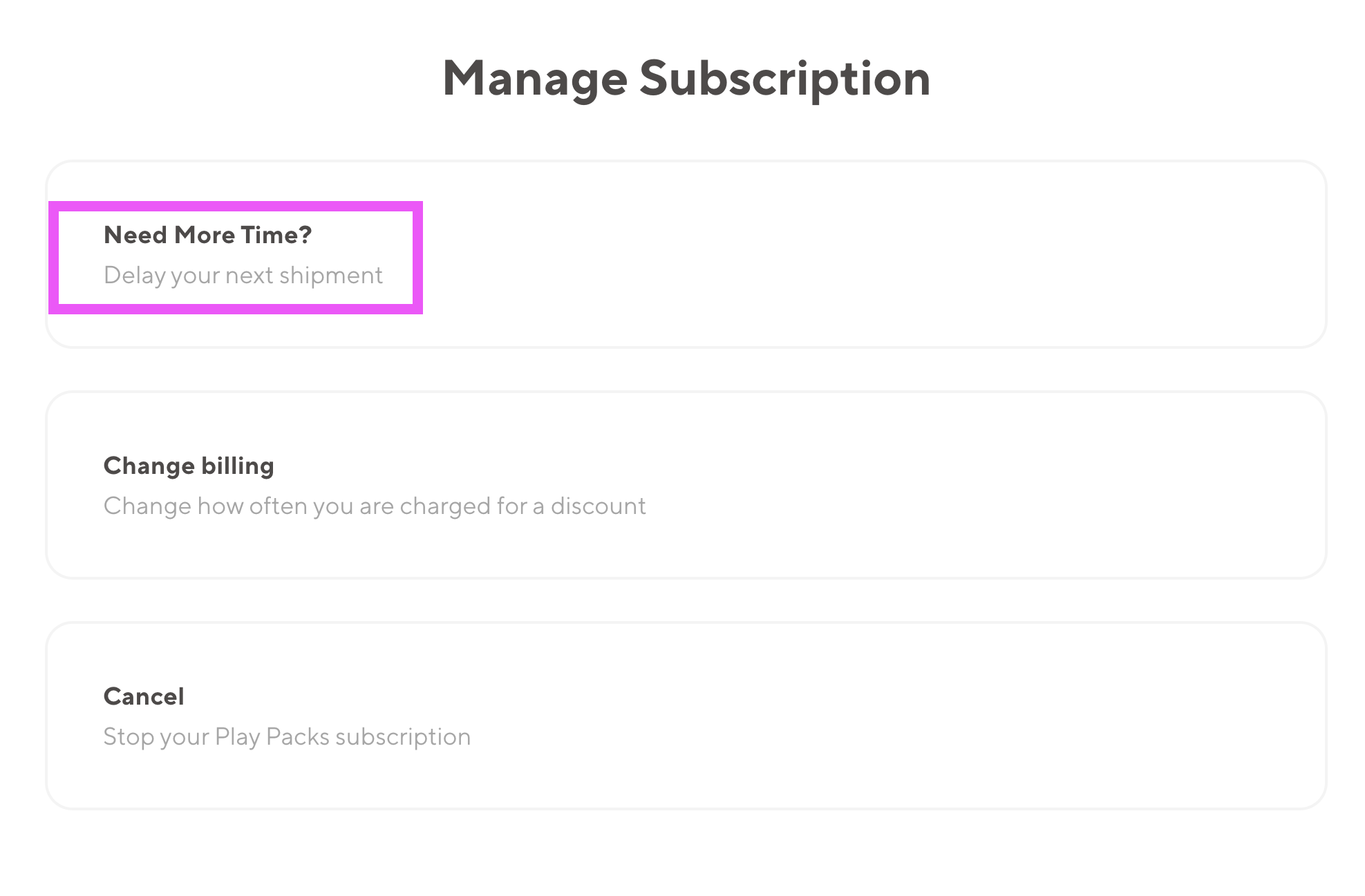Open the Need More Time? option

[207, 236]
